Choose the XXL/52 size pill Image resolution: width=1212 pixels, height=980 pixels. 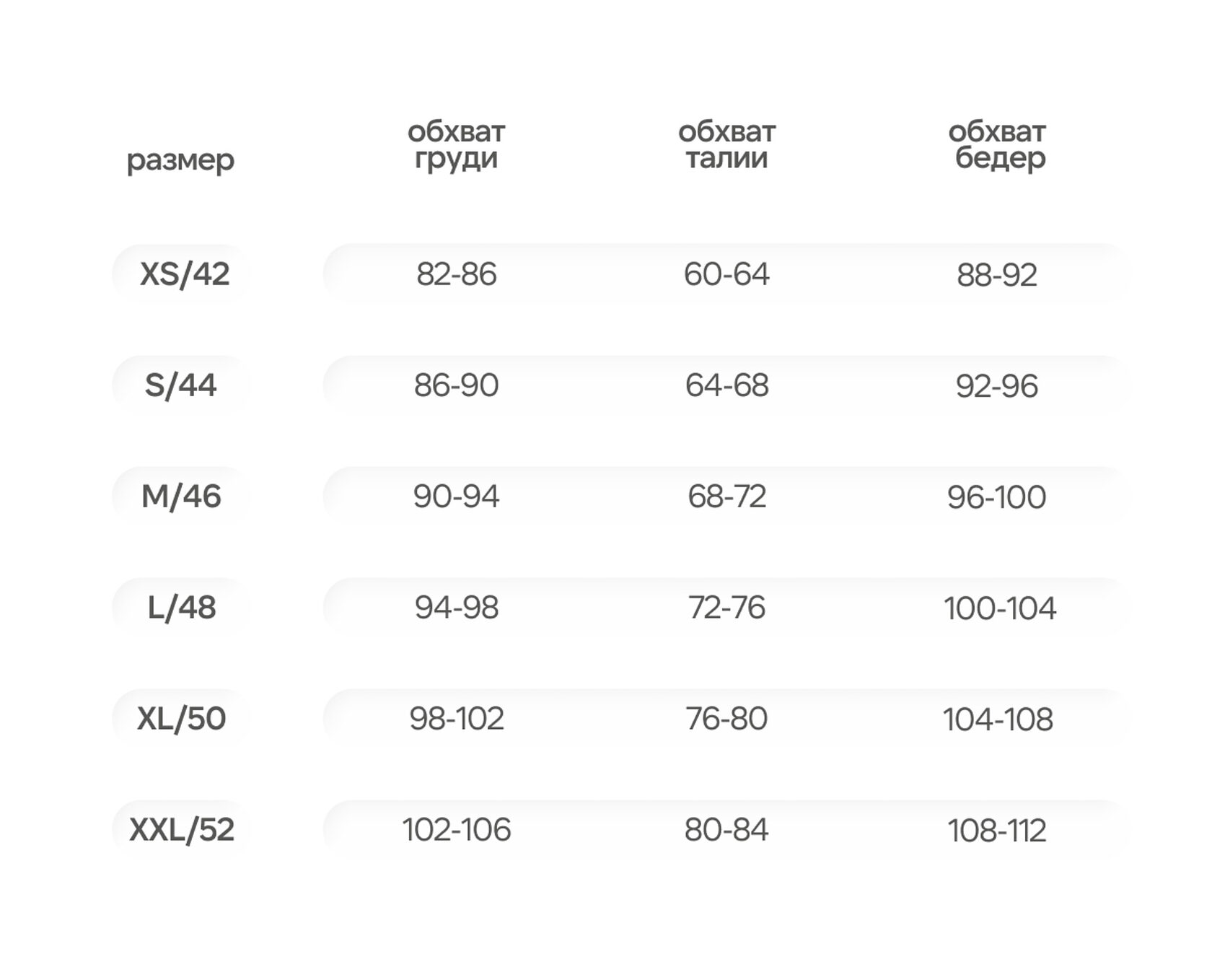click(182, 830)
